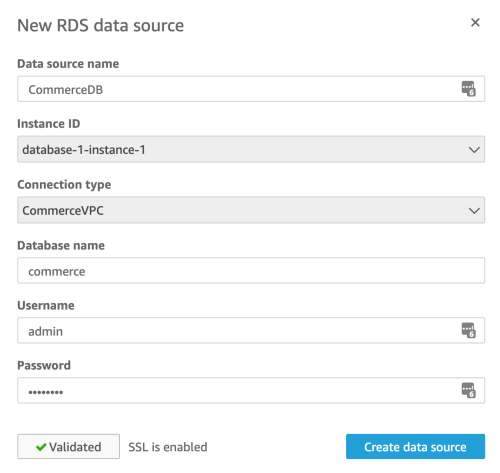
Task: Click the SSL is enabled text
Action: (168, 447)
